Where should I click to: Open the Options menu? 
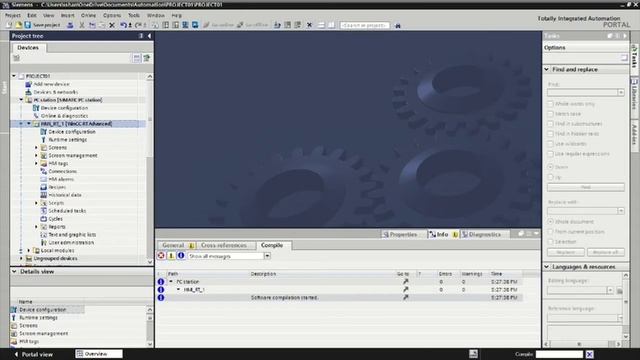click(x=112, y=15)
